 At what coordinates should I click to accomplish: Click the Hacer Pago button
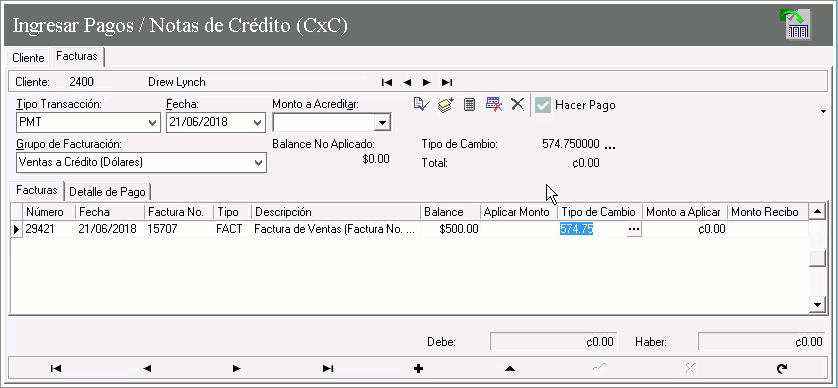[575, 105]
